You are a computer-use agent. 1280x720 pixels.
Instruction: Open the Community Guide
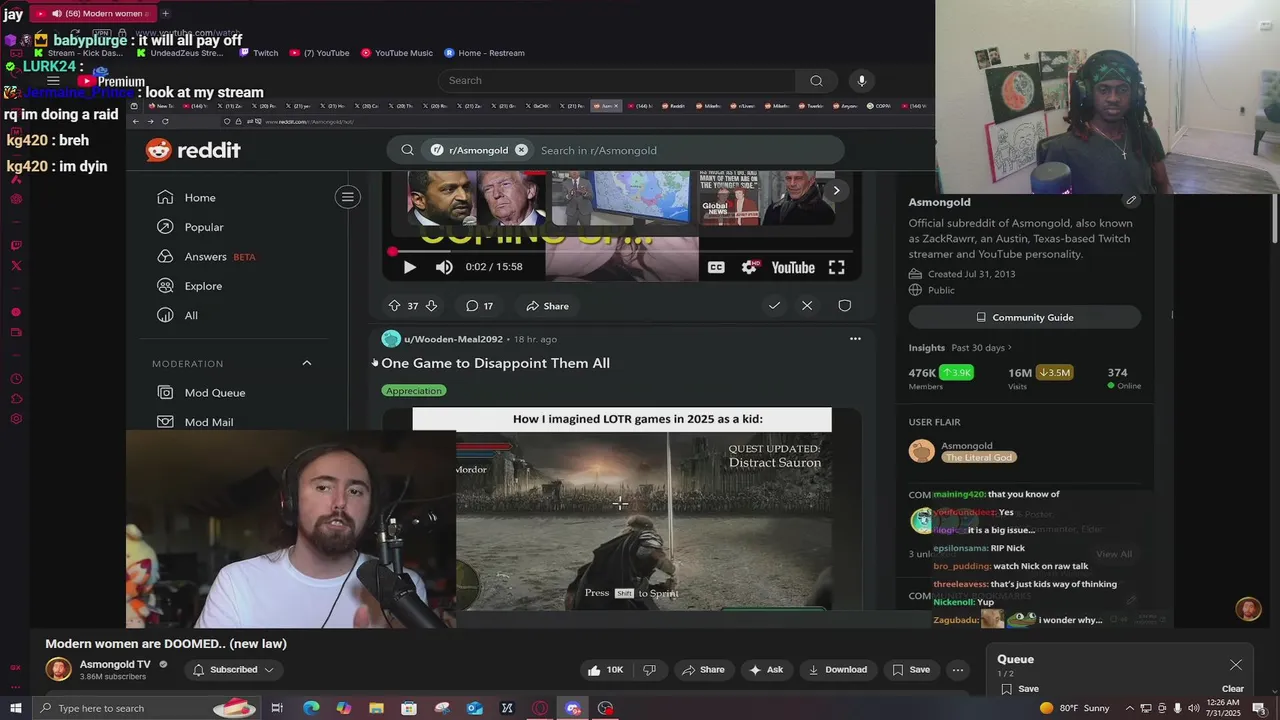coord(1025,317)
